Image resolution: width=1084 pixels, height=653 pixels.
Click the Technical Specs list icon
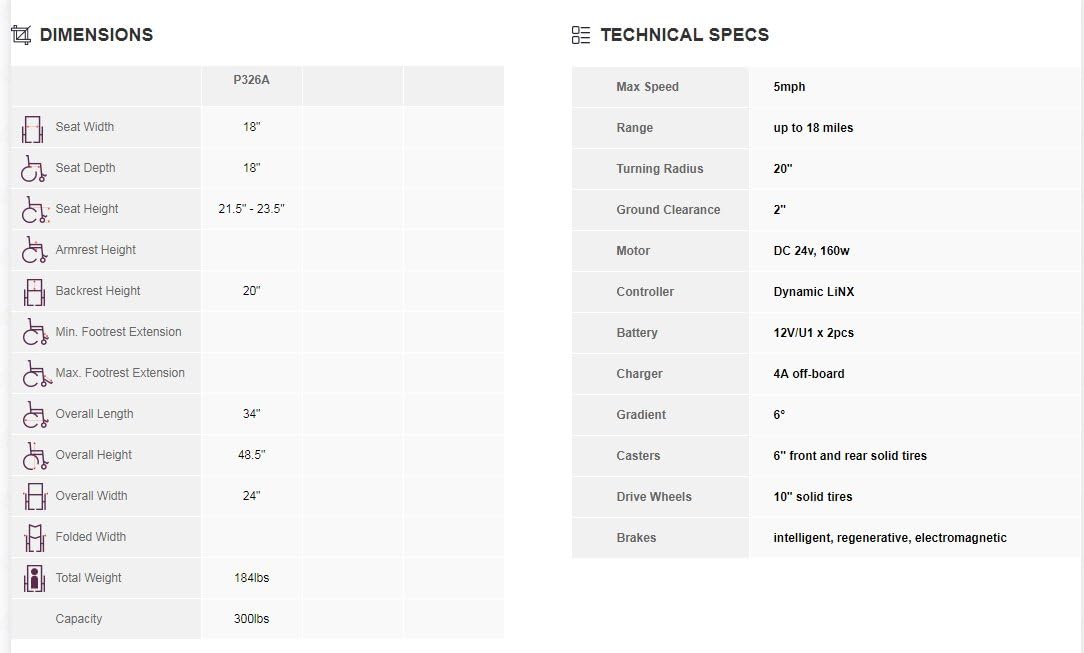tap(581, 35)
